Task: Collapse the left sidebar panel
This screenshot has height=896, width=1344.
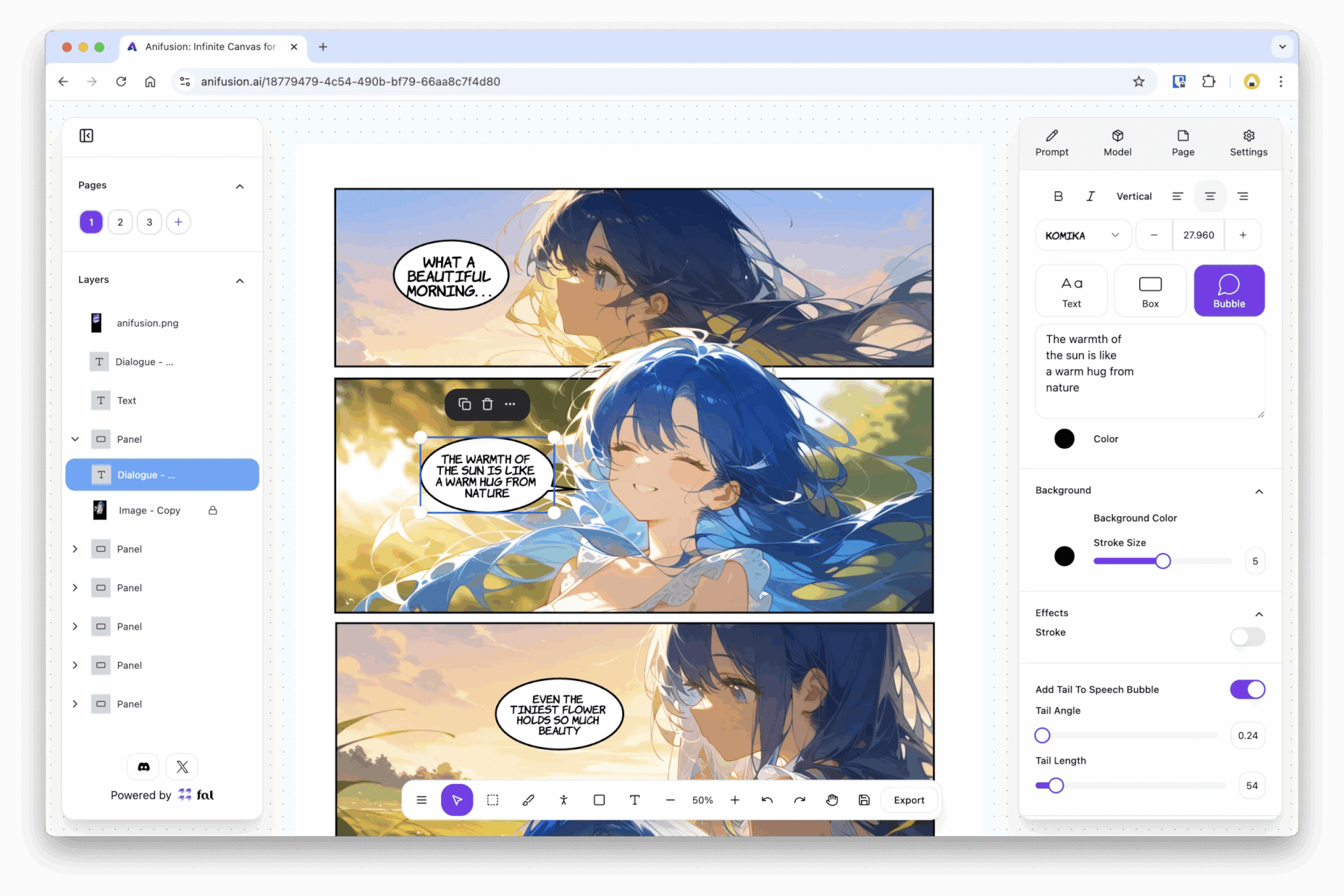Action: click(87, 136)
